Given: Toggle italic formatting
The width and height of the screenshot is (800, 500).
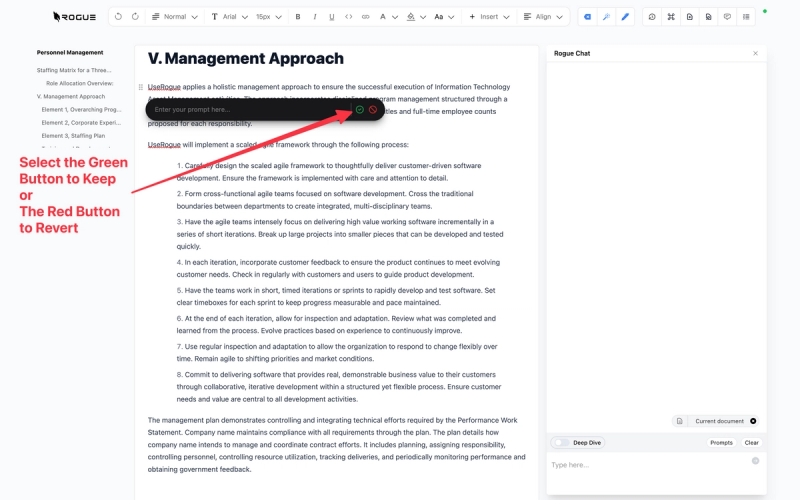Looking at the screenshot, I should coord(315,17).
